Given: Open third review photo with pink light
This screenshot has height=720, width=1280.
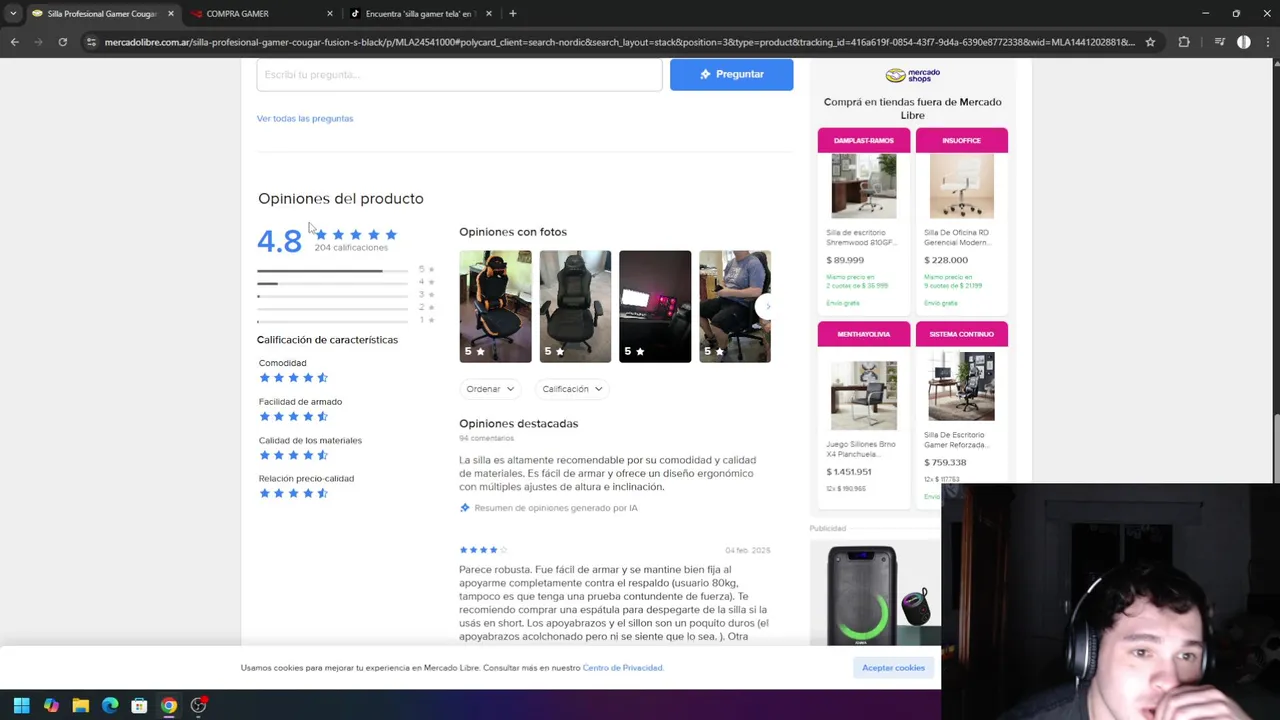Looking at the screenshot, I should pos(655,306).
